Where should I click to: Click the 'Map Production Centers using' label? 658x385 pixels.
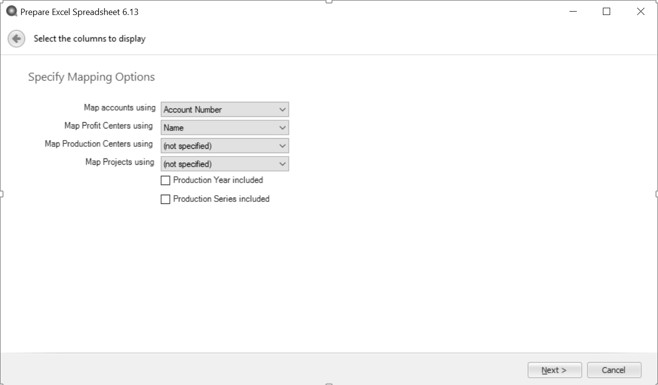(99, 144)
